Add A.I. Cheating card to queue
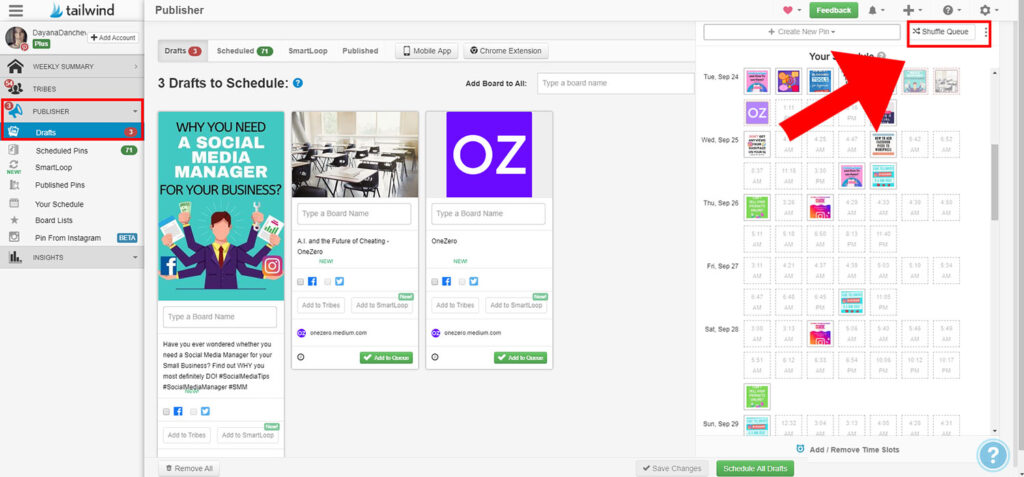 [386, 357]
